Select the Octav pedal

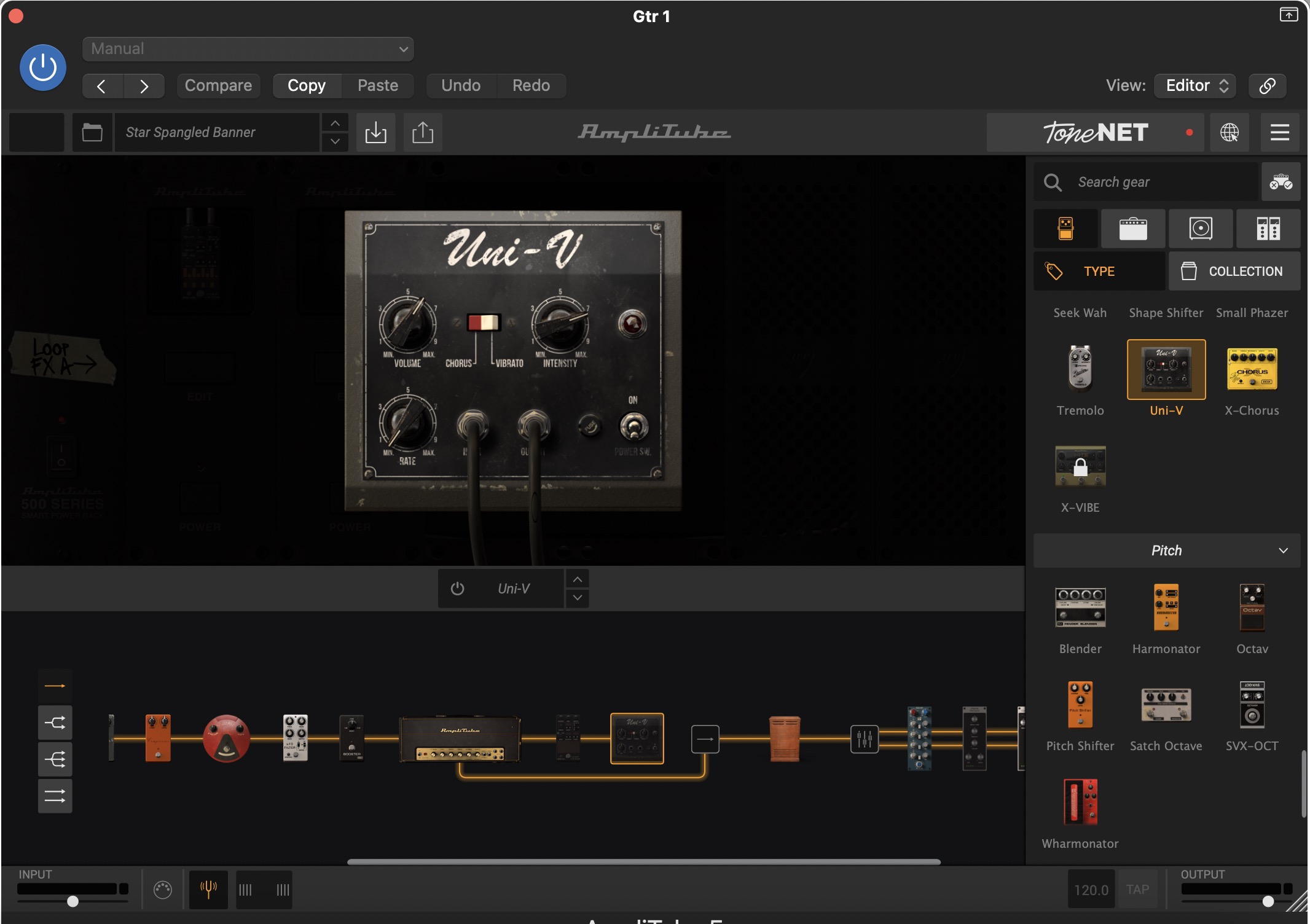pyautogui.click(x=1252, y=607)
